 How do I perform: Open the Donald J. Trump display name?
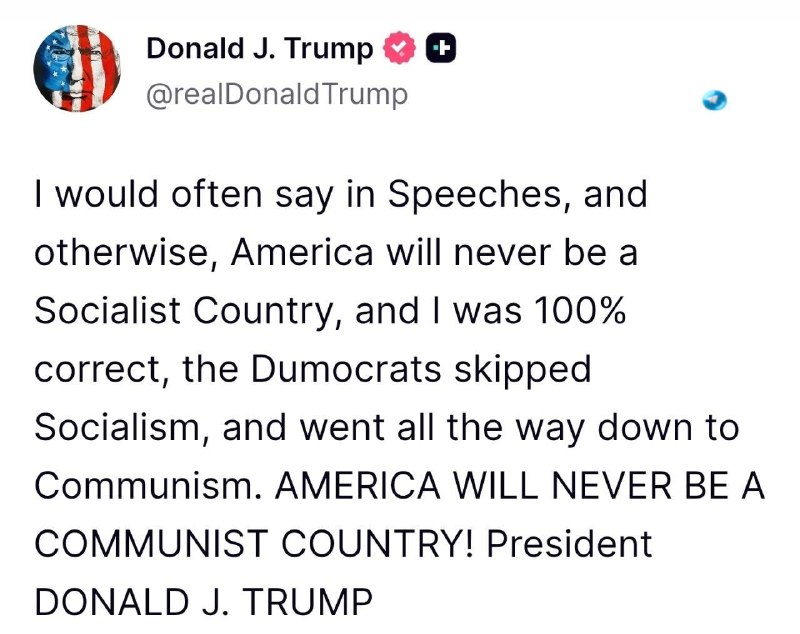(x=260, y=48)
